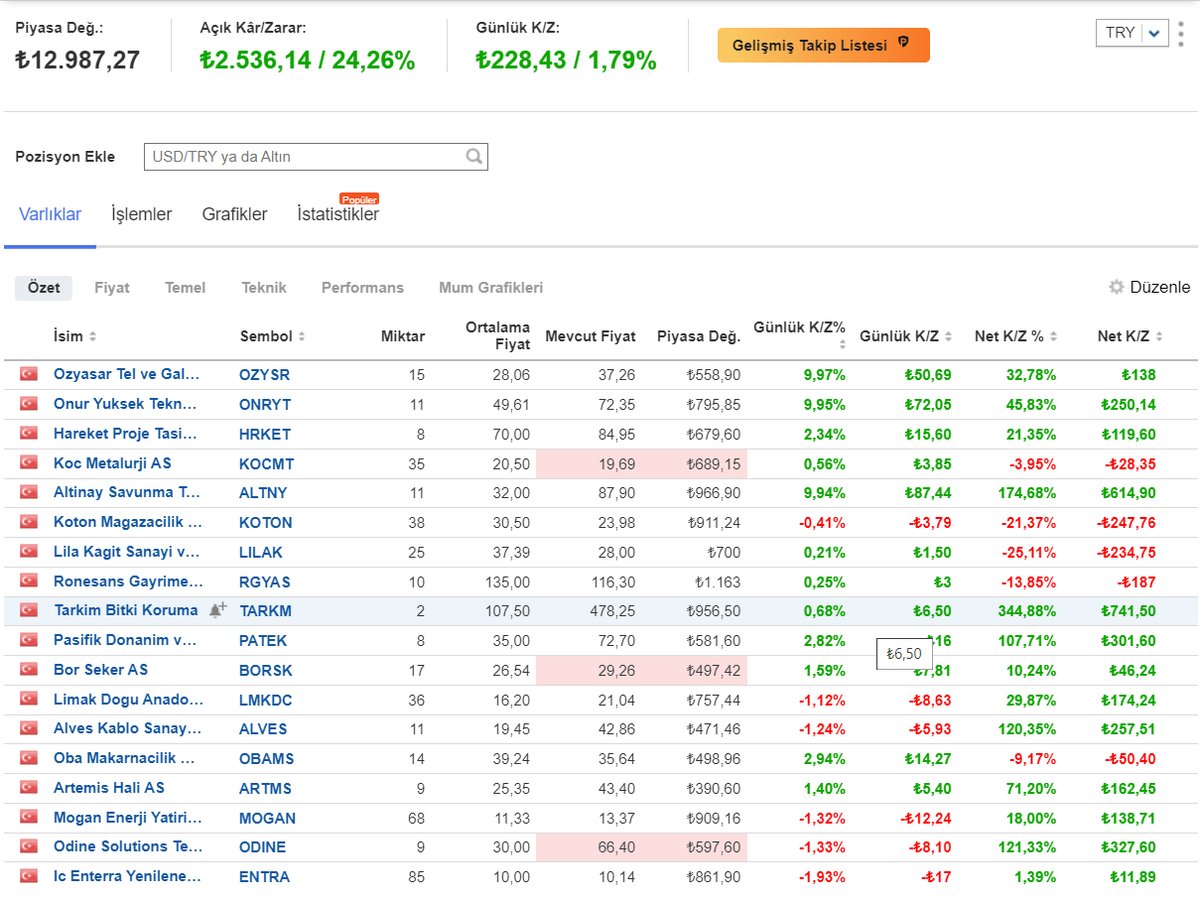Click market value ₺1.163 for RGYAS
Screen dimensions: 1200x902
coord(717,582)
